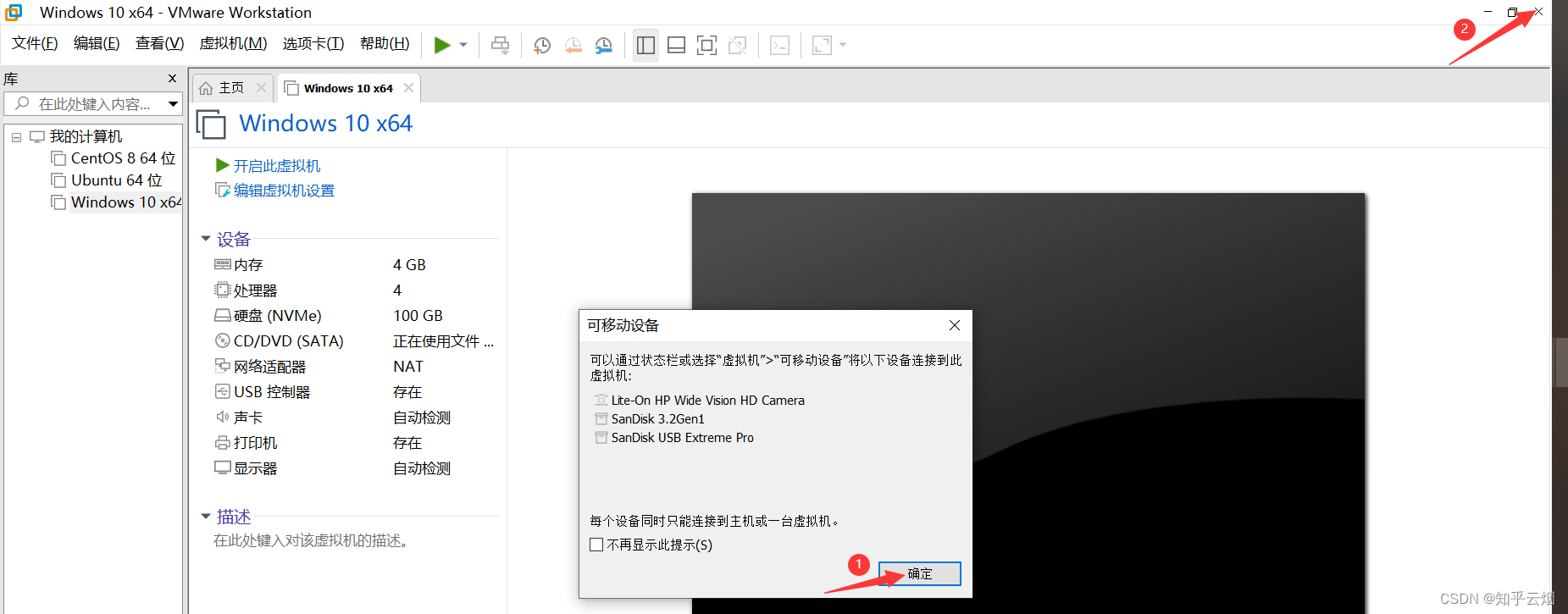Click the CPU icon beside 处理器
The height and width of the screenshot is (614, 1568).
click(x=223, y=290)
